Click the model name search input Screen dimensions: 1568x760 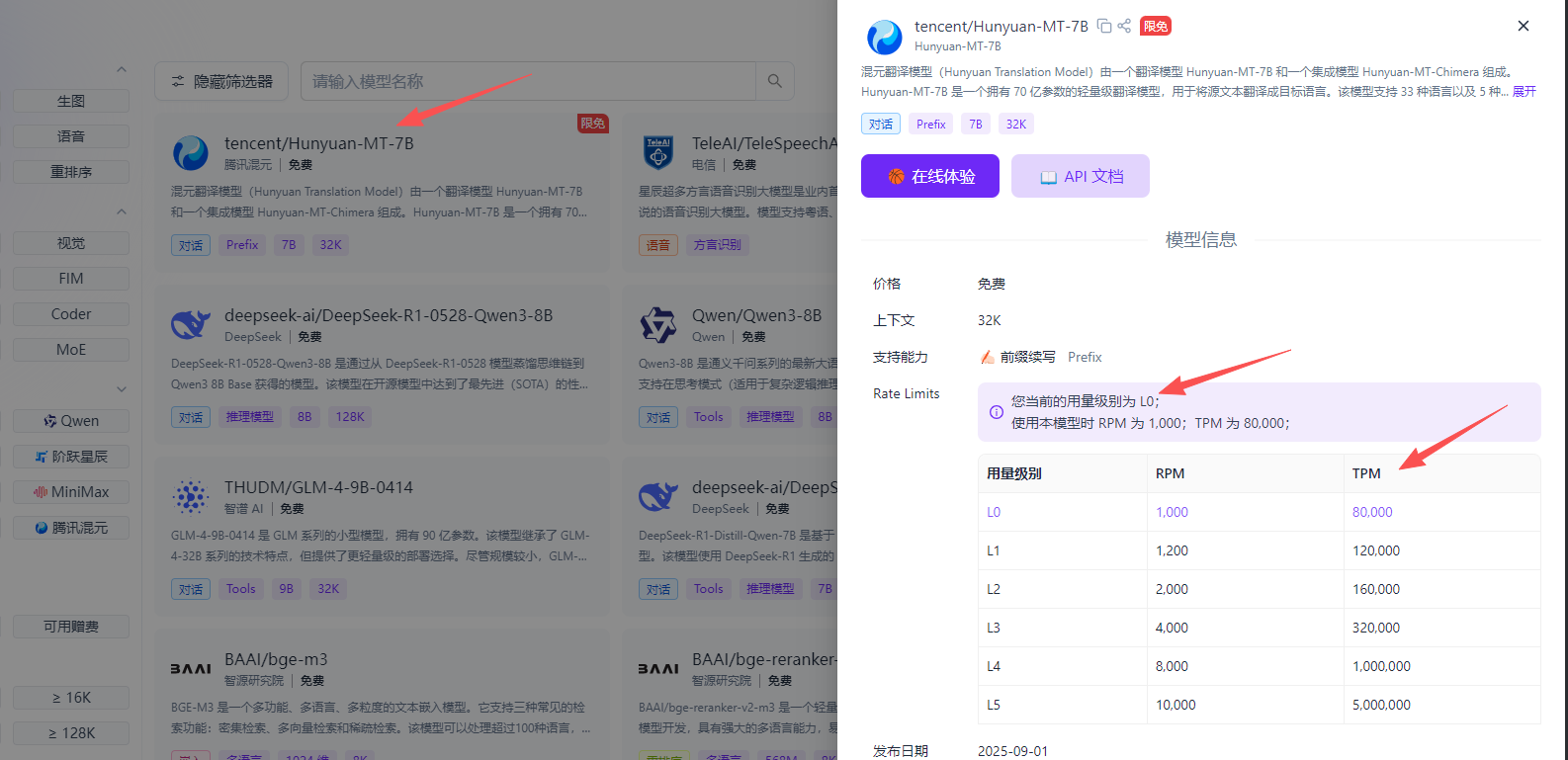pos(528,81)
